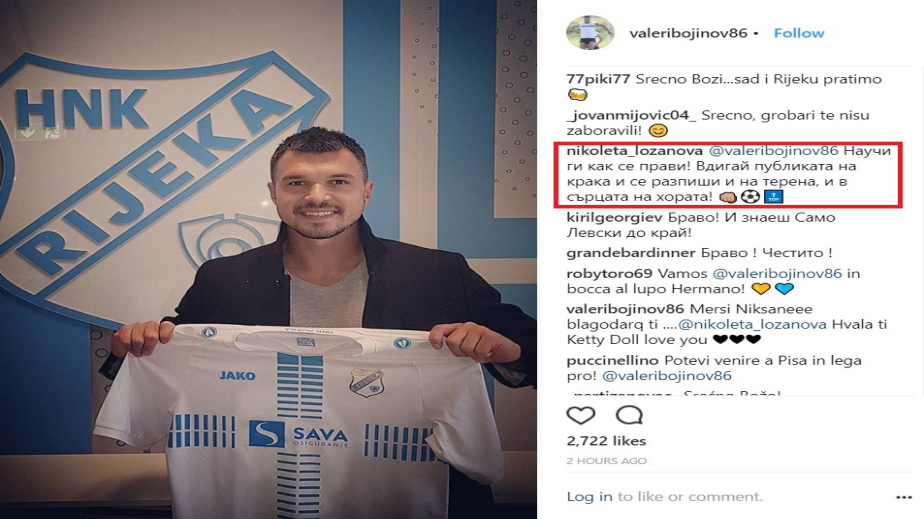The height and width of the screenshot is (519, 924).
Task: Click @valeribojinov86 mention in puccinellino comment
Action: coord(666,375)
